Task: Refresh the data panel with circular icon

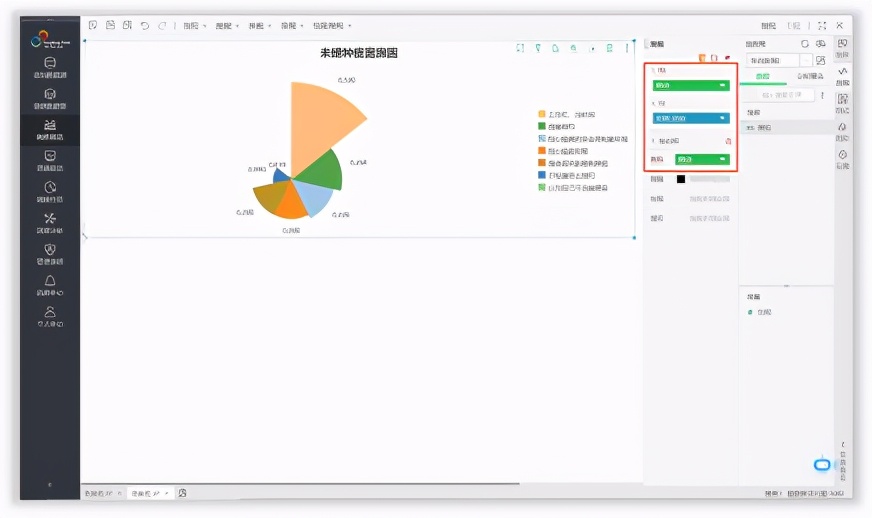Action: 805,43
